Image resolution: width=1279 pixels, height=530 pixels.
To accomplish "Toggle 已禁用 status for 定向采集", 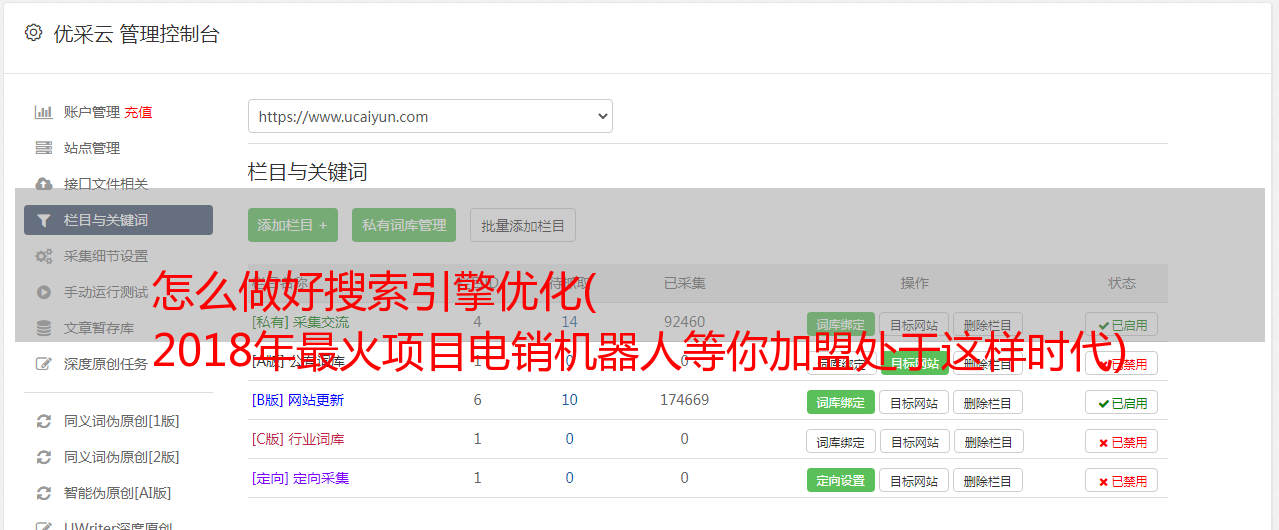I will pos(1122,480).
